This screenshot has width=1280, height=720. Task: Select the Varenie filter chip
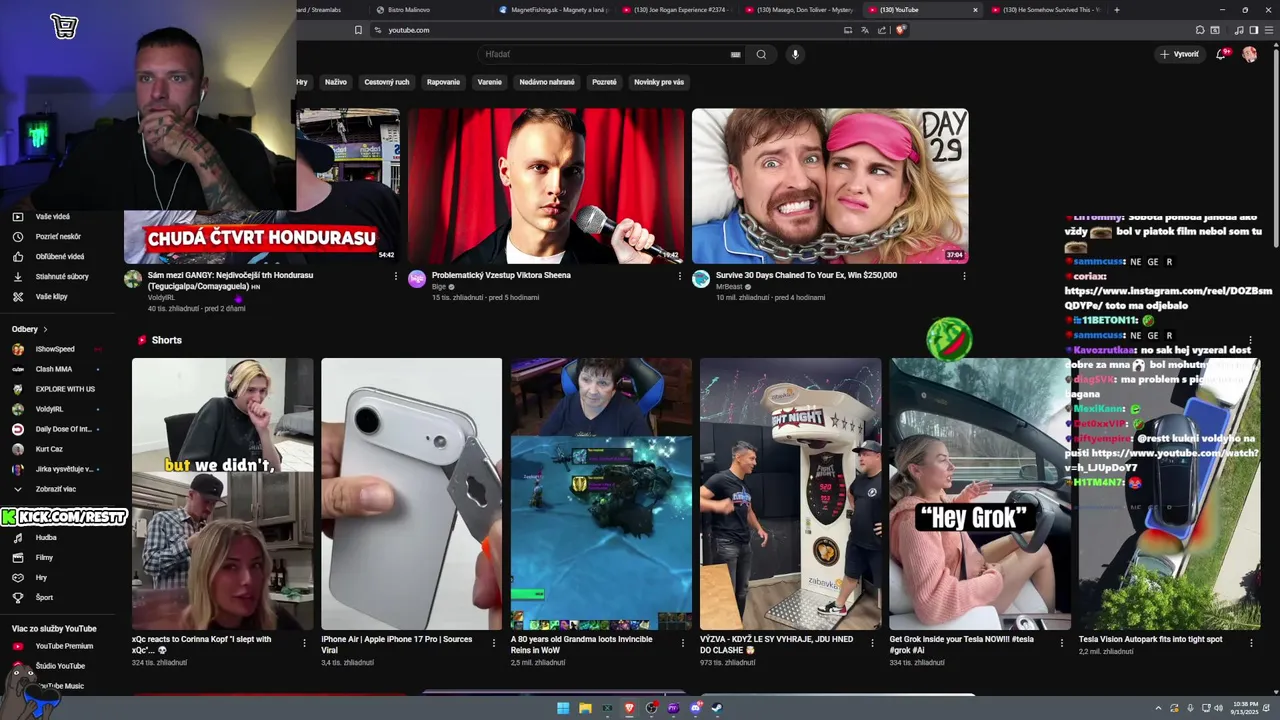point(490,82)
